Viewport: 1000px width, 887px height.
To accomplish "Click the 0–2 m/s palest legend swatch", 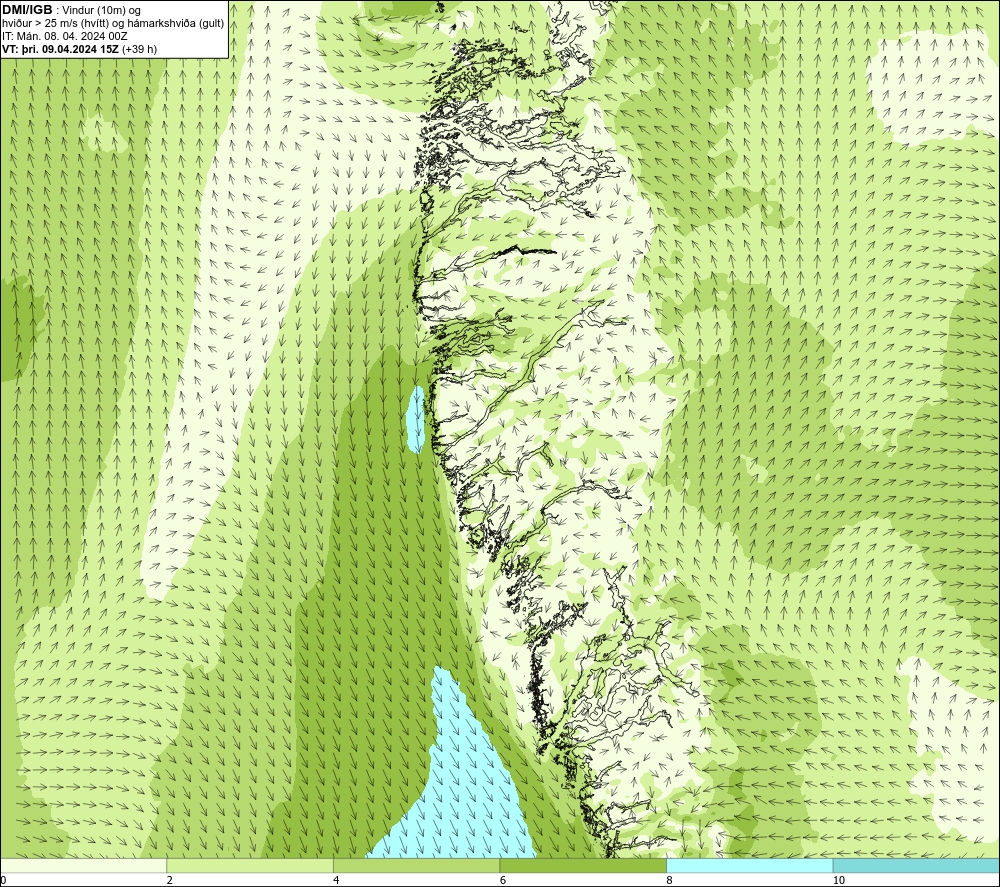I will 84,865.
